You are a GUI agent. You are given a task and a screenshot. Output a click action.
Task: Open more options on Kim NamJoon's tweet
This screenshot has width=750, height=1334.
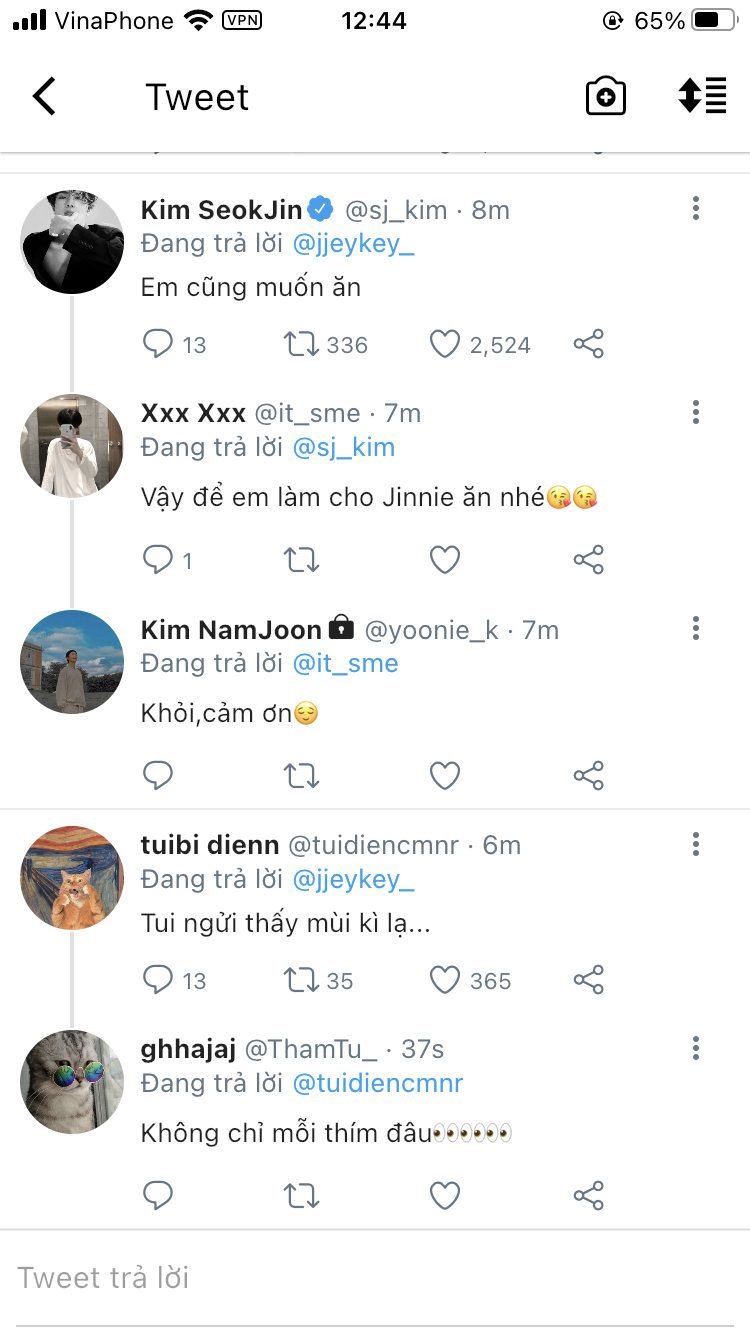(696, 628)
